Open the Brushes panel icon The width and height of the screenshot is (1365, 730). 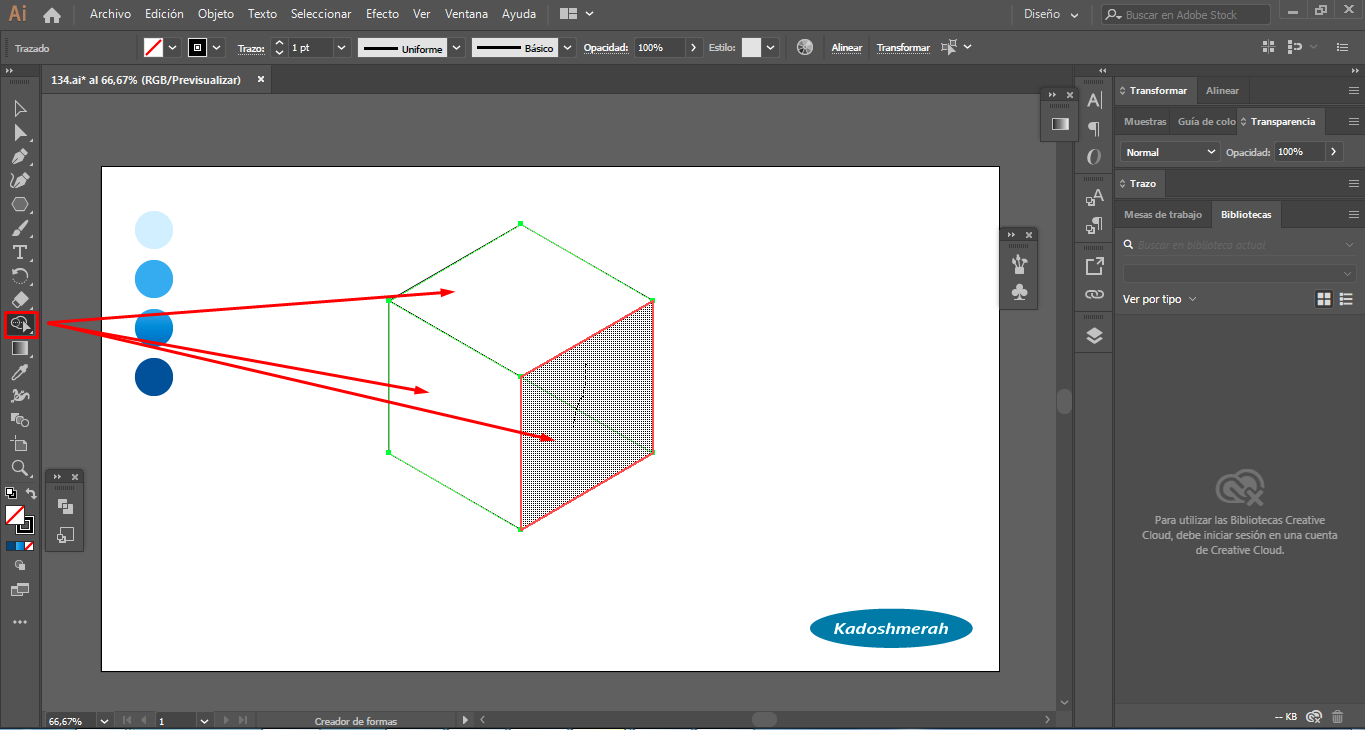pyautogui.click(x=1019, y=264)
